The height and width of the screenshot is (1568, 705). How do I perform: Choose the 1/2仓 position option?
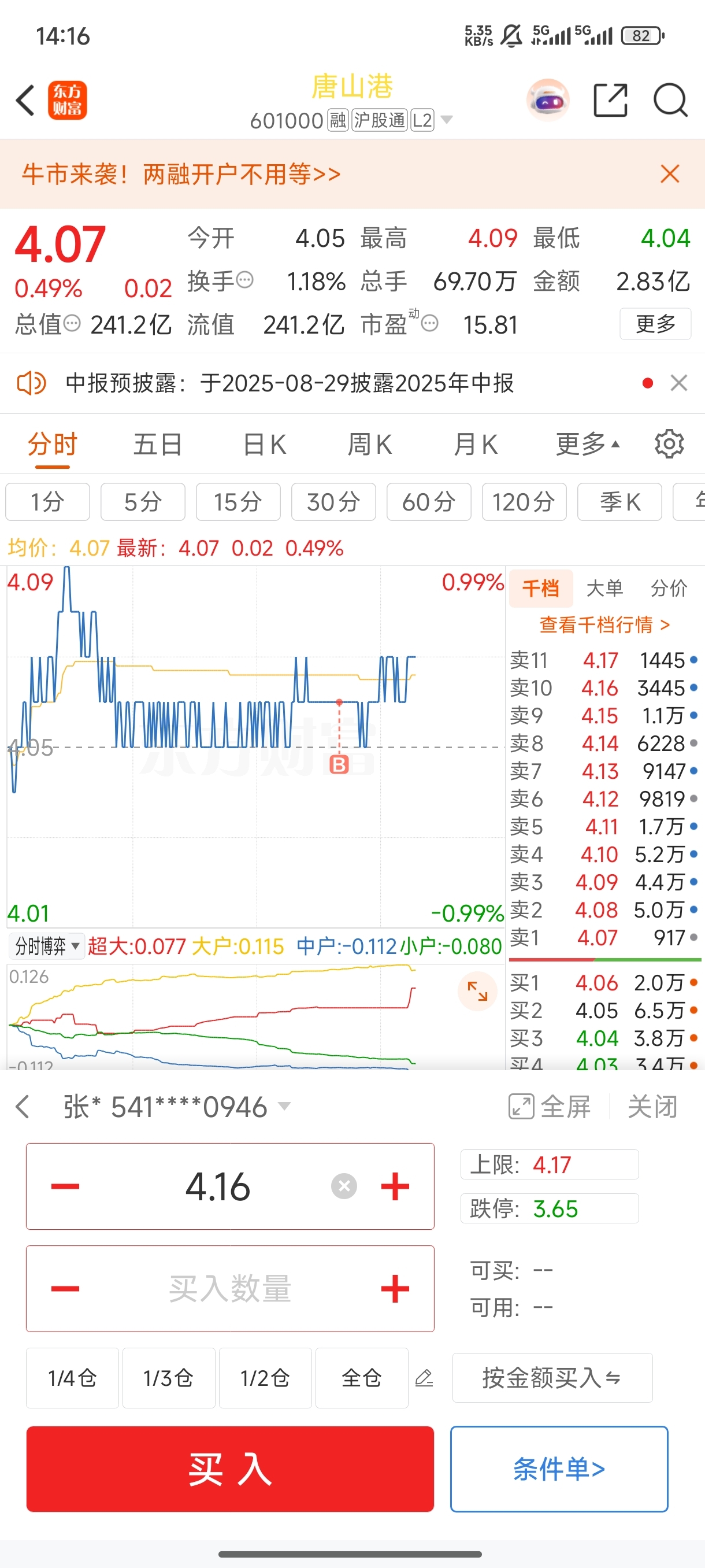(265, 1377)
